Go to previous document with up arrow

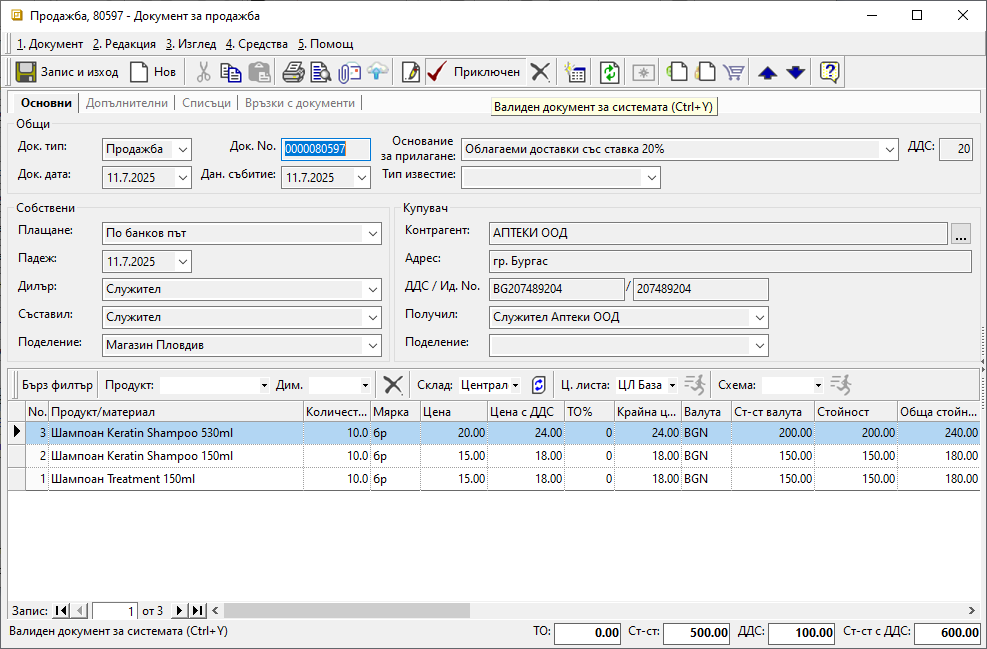click(x=767, y=72)
